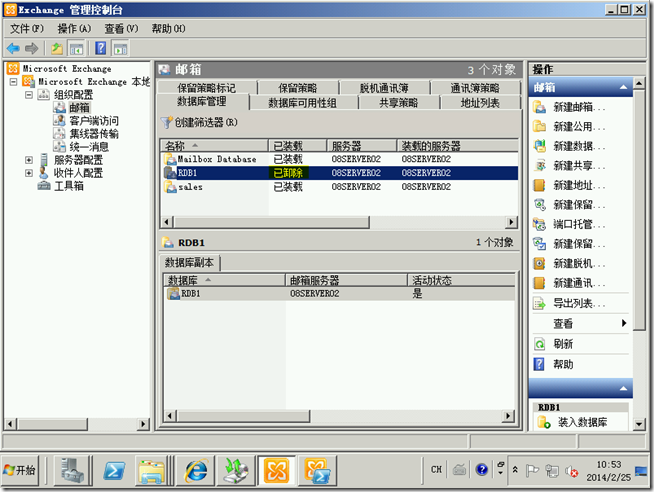Viewport: 654px width, 492px height.
Task: Click the 开始 Start button
Action: (20, 471)
